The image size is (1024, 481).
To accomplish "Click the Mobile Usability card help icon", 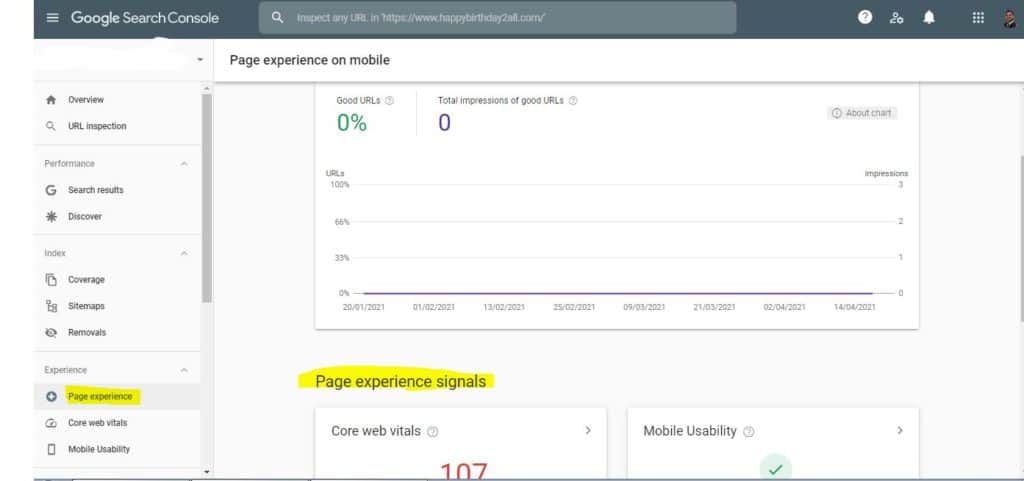I will click(x=748, y=431).
